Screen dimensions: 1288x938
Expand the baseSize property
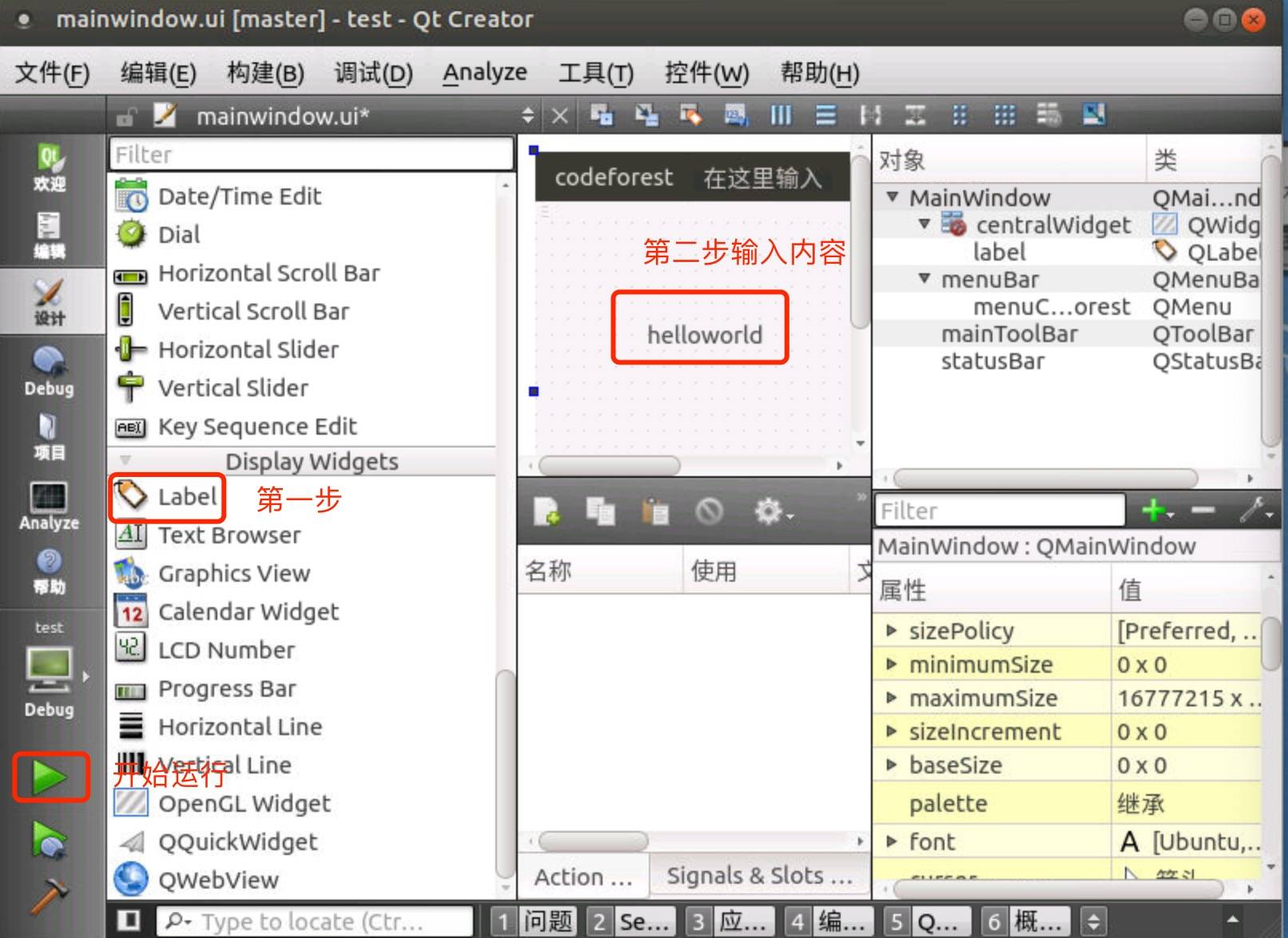(x=892, y=765)
